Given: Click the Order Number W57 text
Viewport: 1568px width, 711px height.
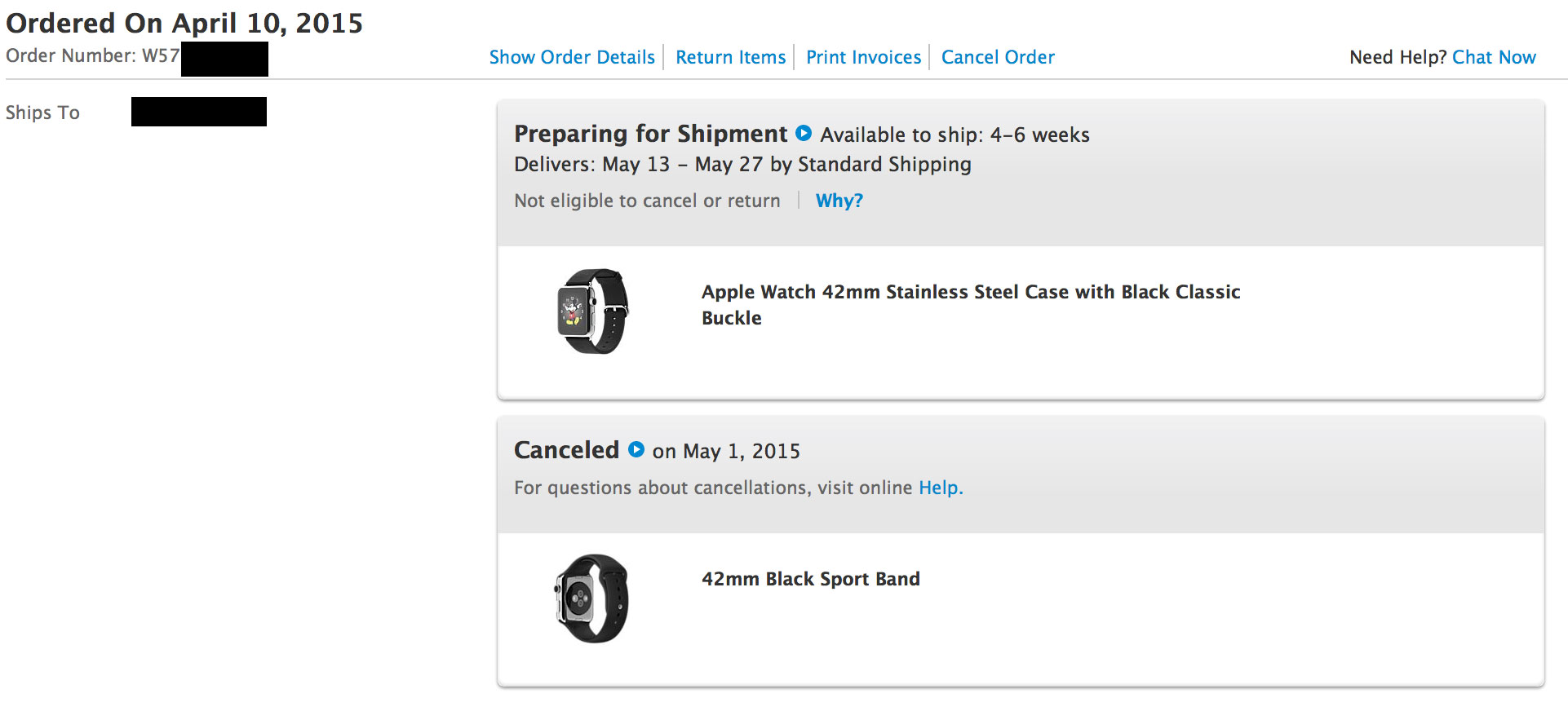Looking at the screenshot, I should coord(92,56).
